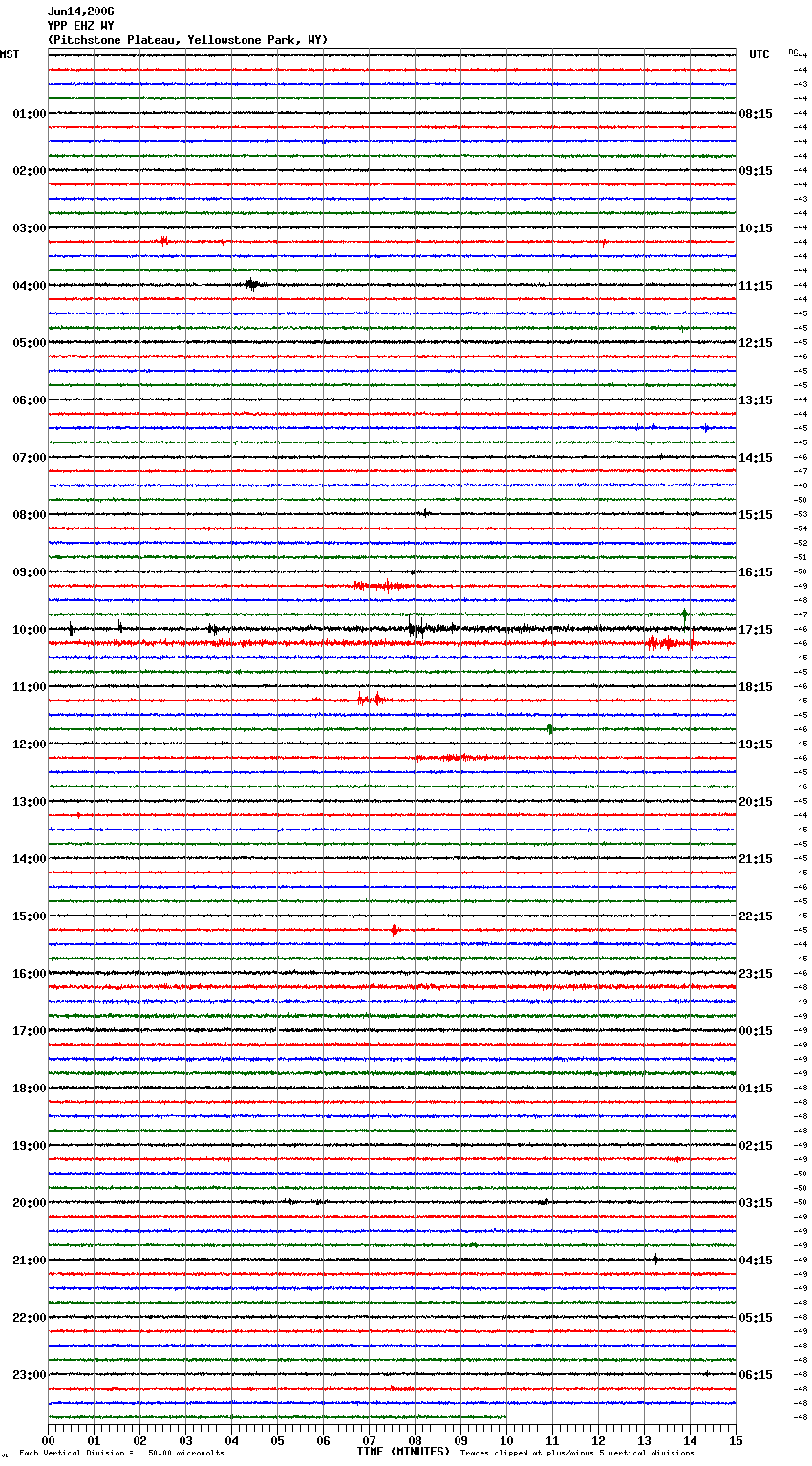Select the 13:00 MST time label
The image size is (812, 1466).
pyautogui.click(x=30, y=802)
